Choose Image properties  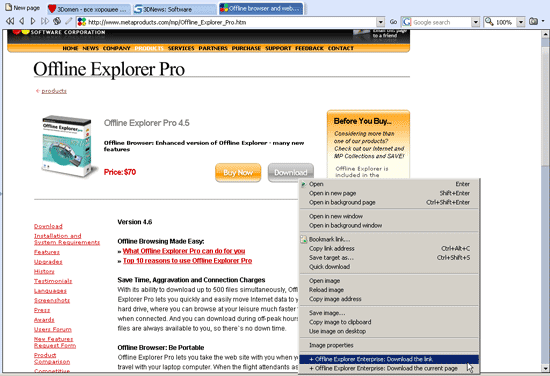click(x=389, y=345)
